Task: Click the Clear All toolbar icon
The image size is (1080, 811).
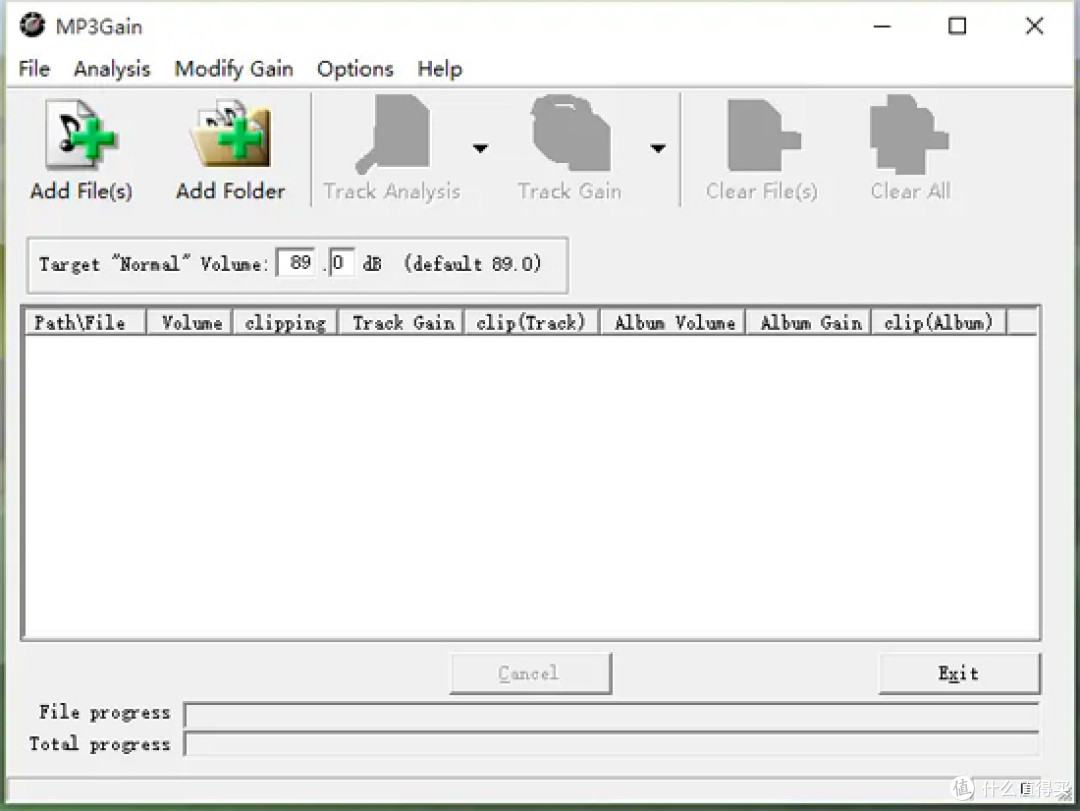Action: click(x=910, y=134)
